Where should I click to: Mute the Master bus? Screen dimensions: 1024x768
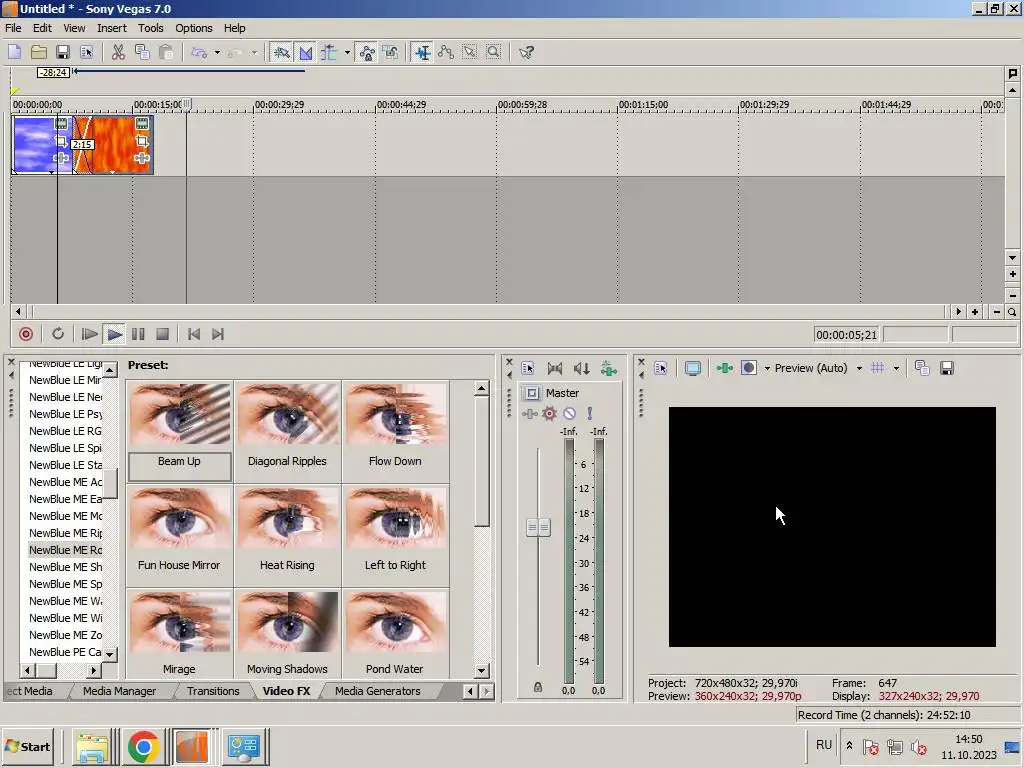pyautogui.click(x=569, y=413)
